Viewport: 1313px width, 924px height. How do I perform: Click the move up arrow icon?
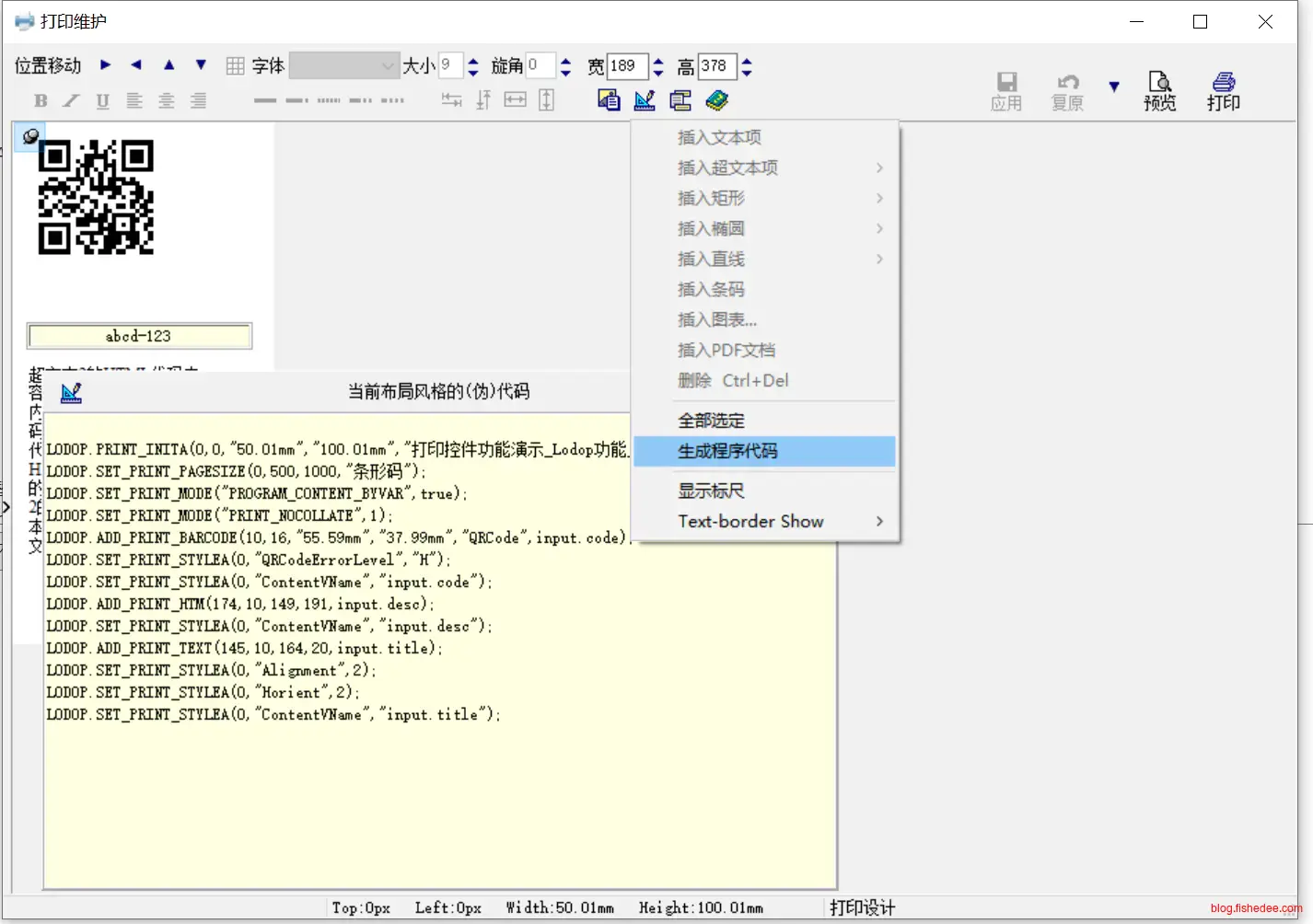[168, 64]
